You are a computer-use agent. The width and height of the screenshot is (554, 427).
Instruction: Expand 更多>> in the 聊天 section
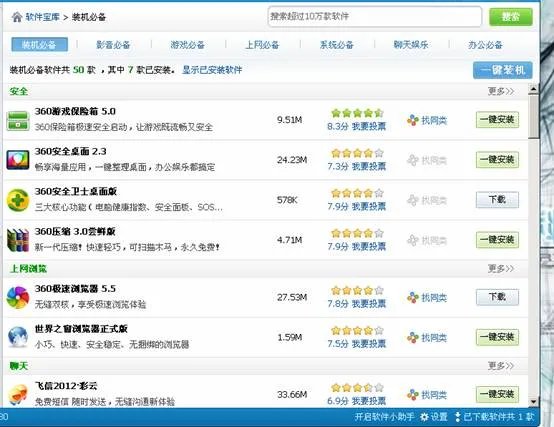click(x=501, y=366)
